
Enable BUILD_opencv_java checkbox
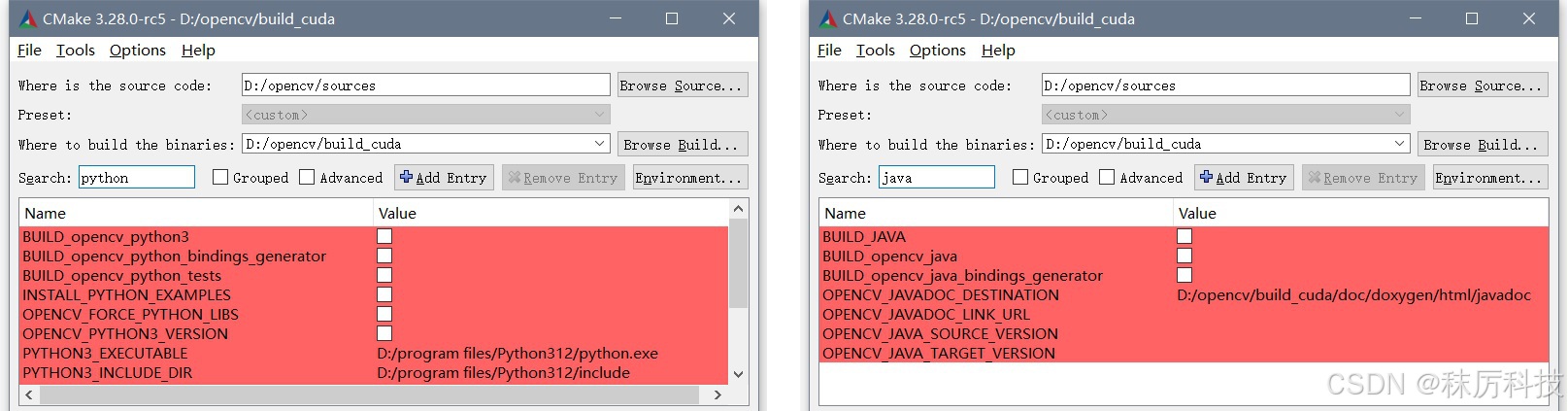tap(1184, 256)
